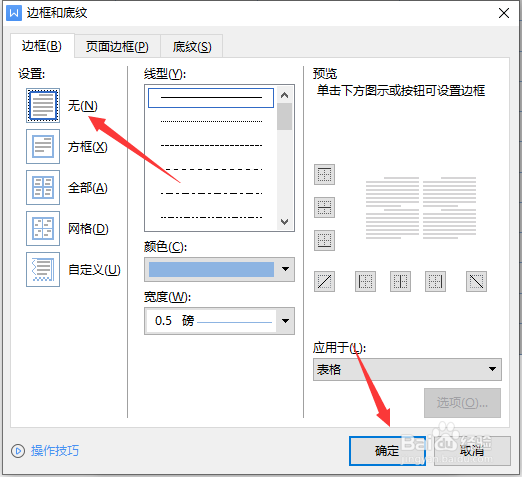
Task: Select the 网格(D) grid border icon
Action: tap(43, 228)
